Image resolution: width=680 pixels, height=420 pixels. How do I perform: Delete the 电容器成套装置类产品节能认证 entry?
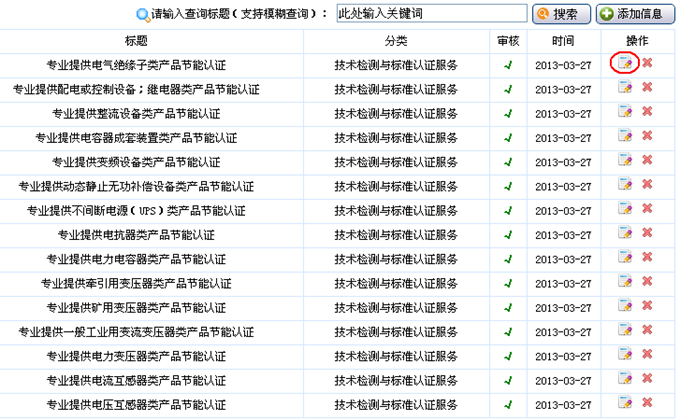(x=647, y=136)
